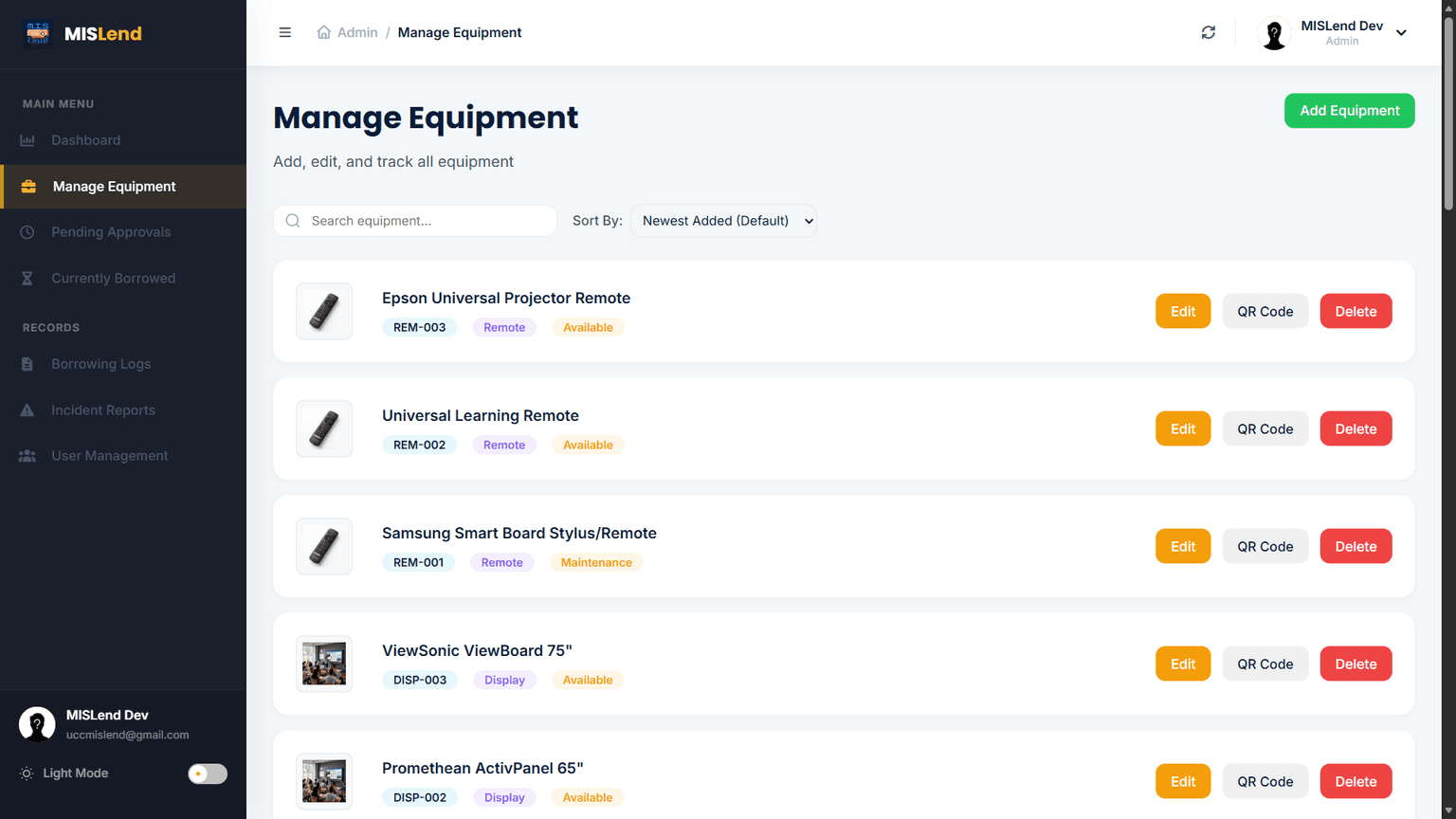Open User Management page
Screen dimensions: 1456x819
pyautogui.click(x=123, y=456)
